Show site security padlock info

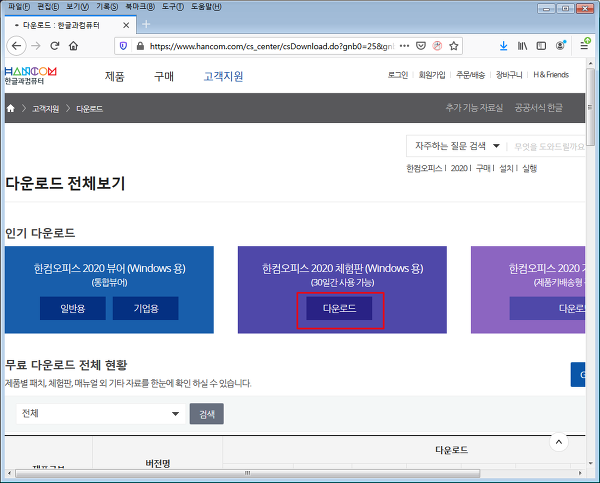pyautogui.click(x=140, y=46)
